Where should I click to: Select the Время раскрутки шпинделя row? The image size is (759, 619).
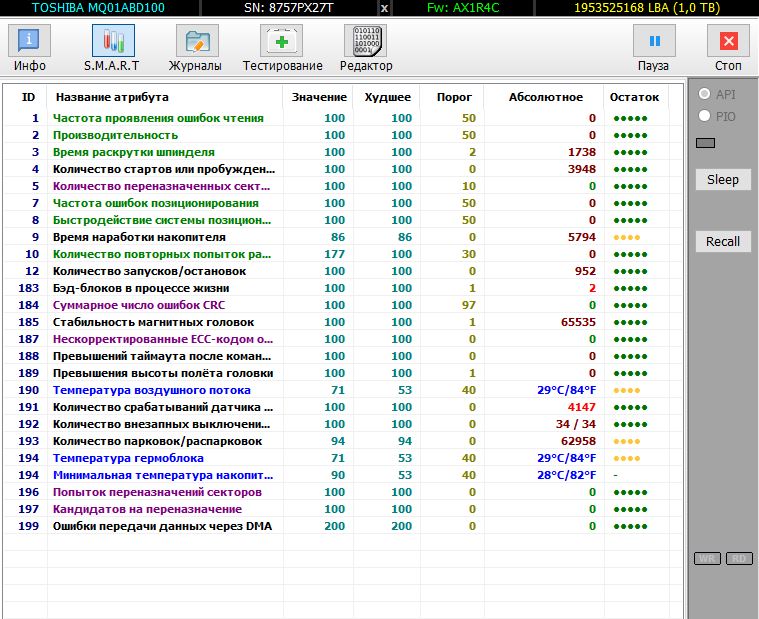[x=341, y=152]
